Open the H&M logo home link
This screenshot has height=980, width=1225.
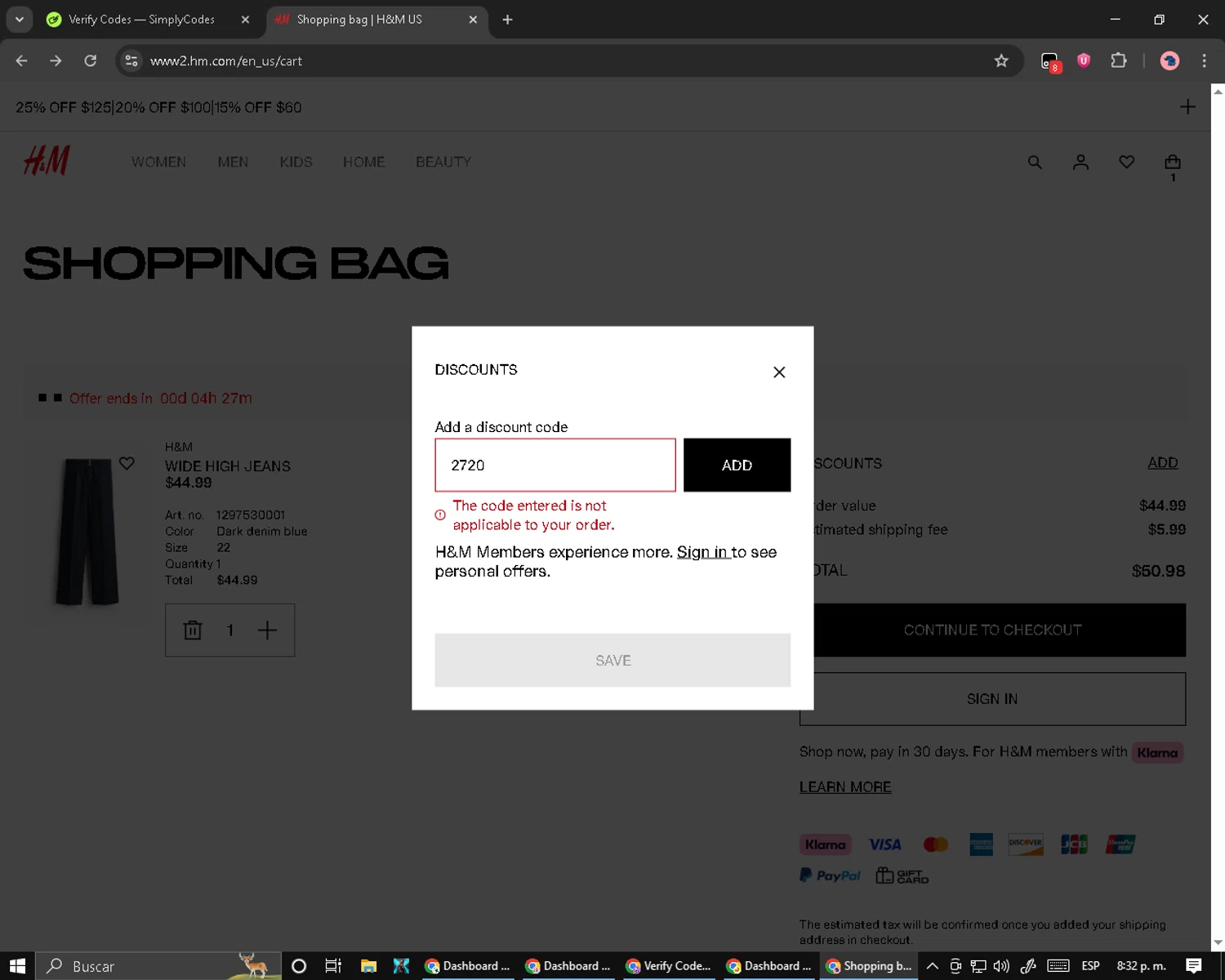click(47, 161)
